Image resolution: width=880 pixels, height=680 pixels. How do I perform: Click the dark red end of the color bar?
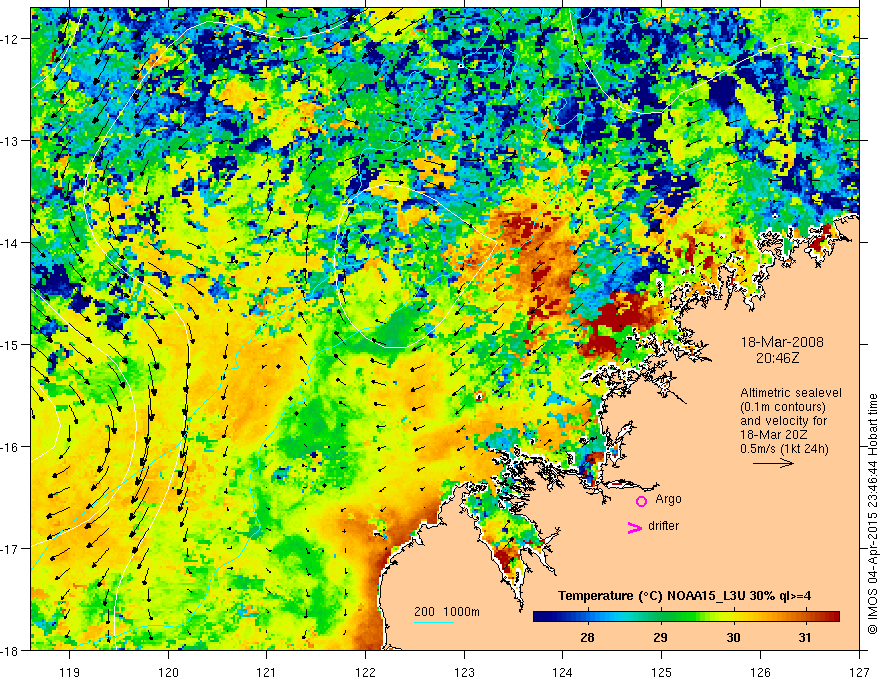click(833, 617)
